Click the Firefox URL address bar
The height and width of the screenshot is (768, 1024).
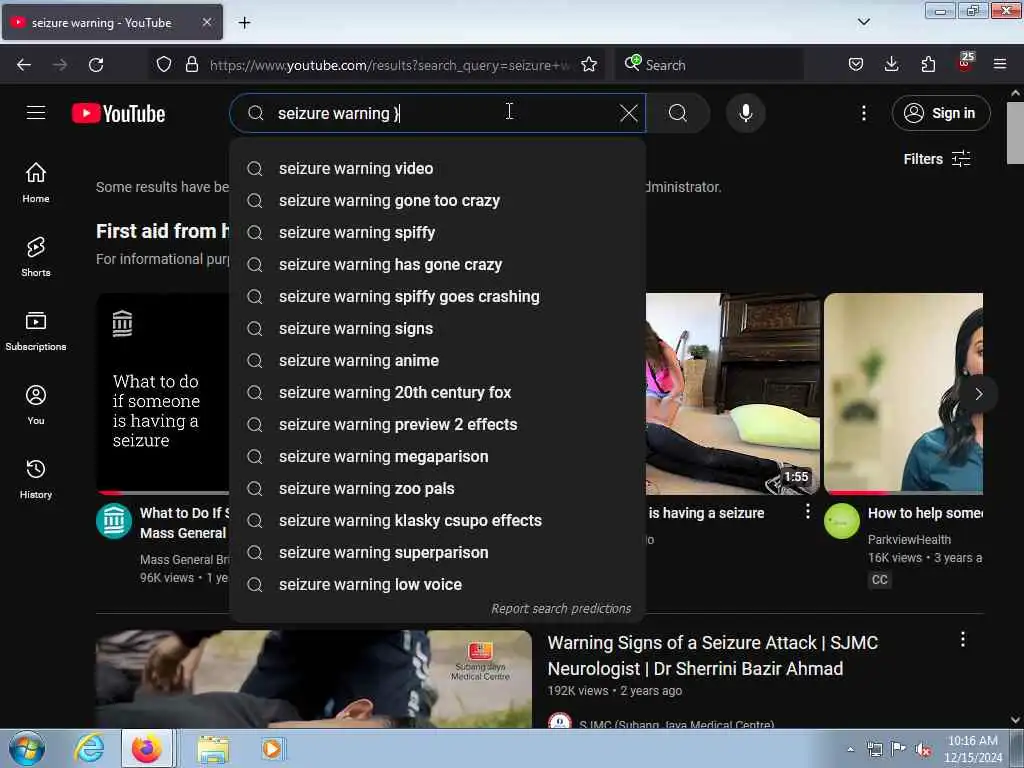click(389, 65)
